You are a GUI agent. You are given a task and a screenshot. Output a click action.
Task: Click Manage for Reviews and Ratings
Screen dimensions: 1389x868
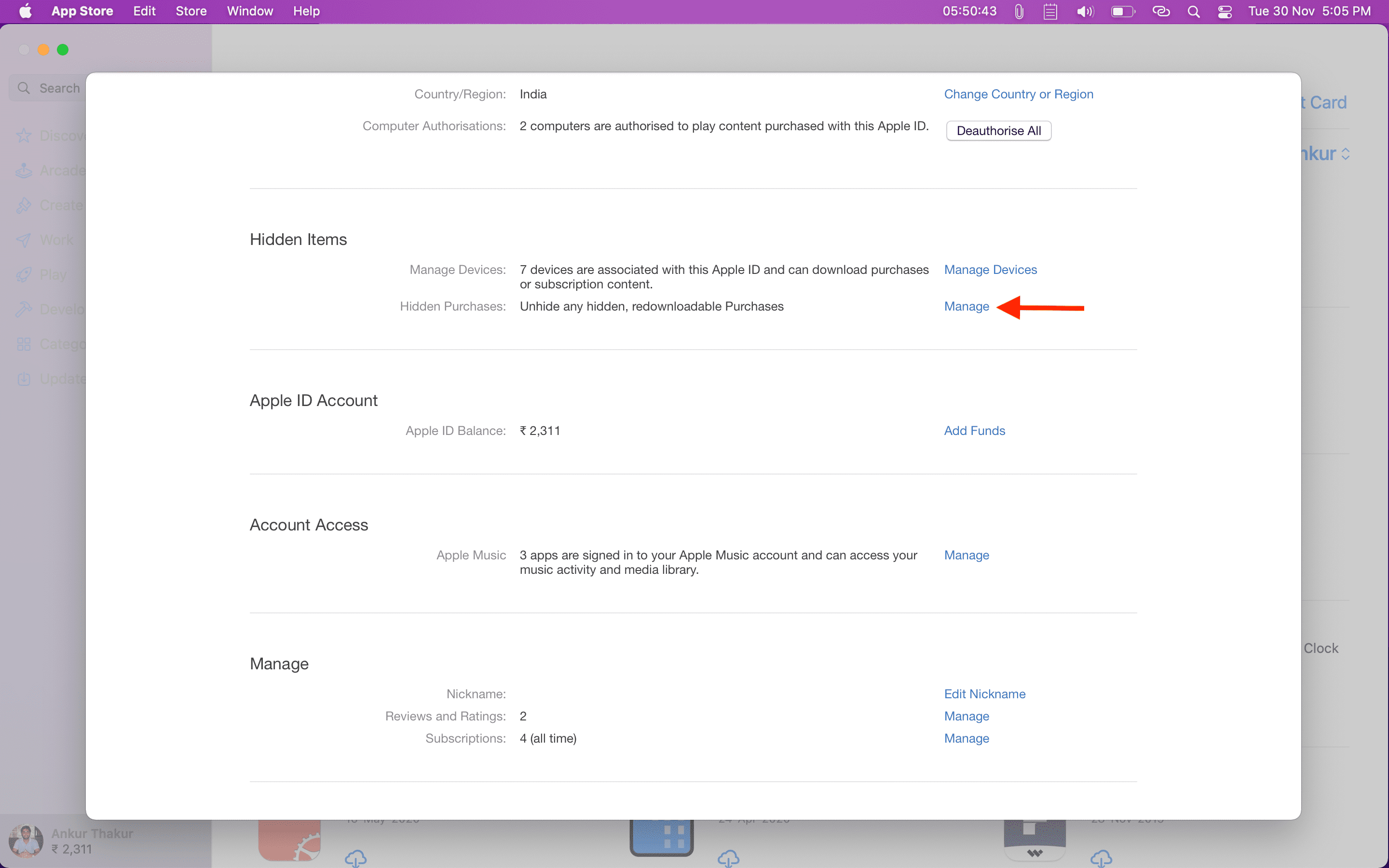(967, 717)
